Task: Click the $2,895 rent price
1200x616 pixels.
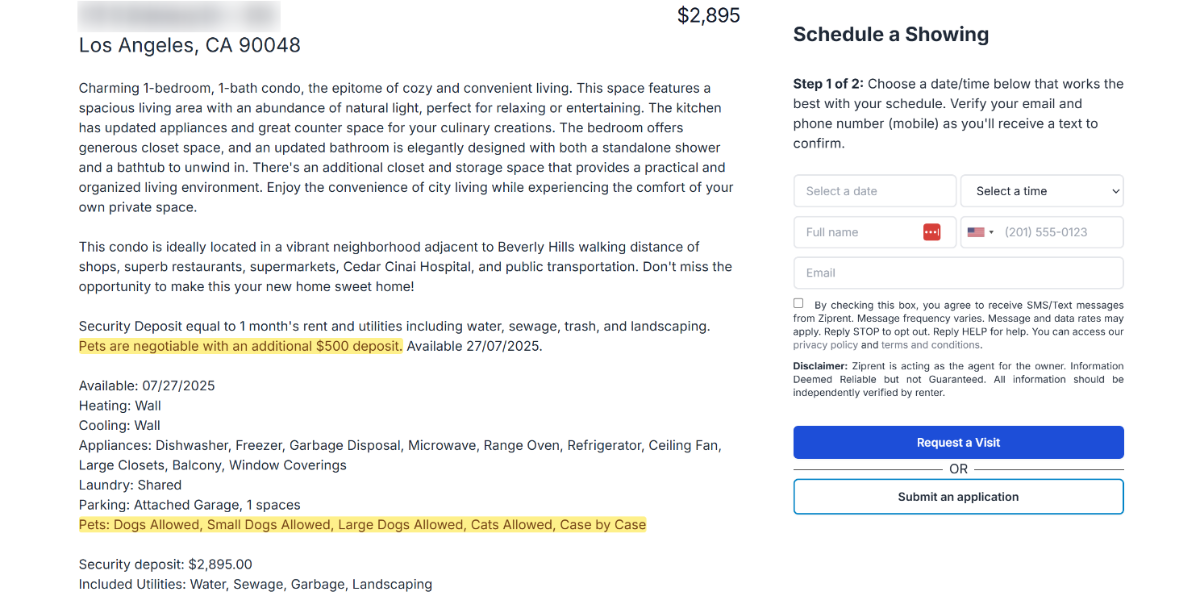Action: 708,16
